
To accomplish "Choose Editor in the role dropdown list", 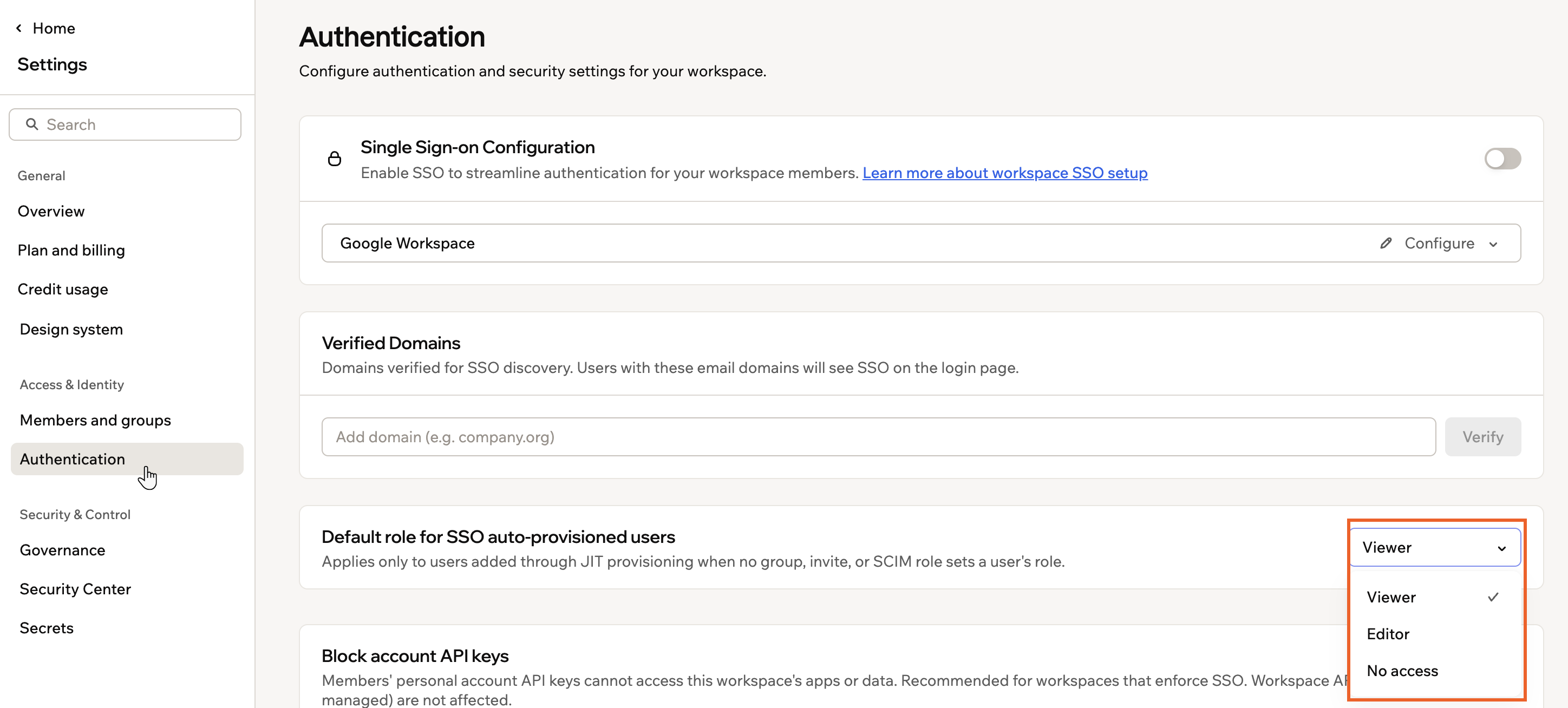I will point(1435,634).
